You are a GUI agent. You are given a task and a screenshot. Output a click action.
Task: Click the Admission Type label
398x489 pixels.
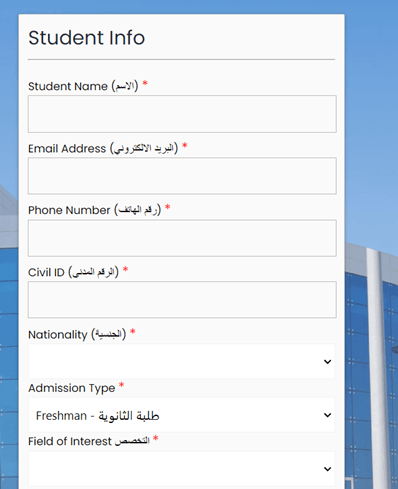click(x=72, y=388)
